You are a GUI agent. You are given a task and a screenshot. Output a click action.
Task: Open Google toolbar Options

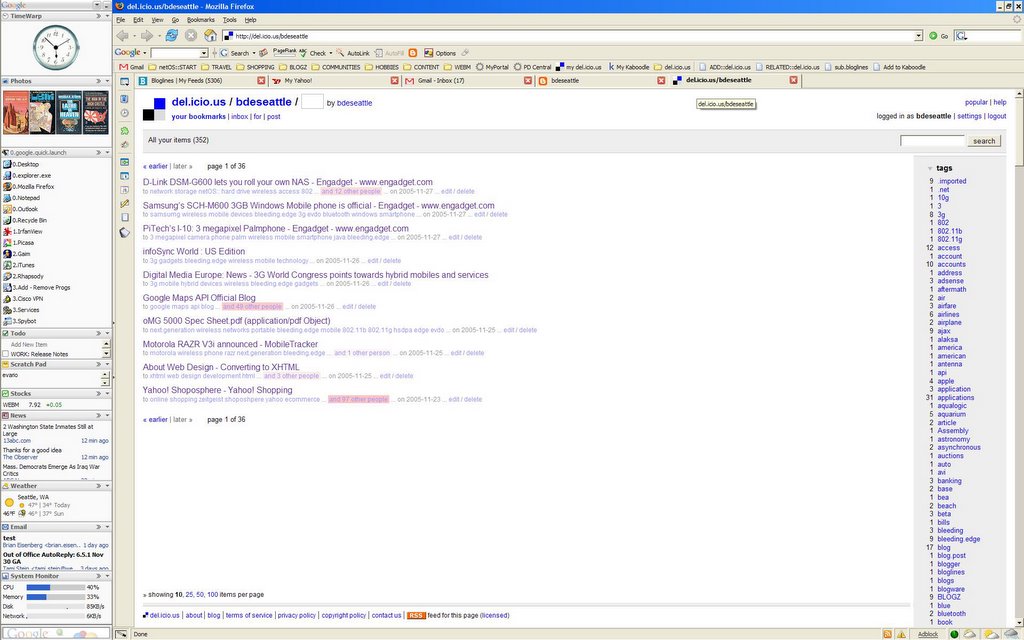pos(440,53)
